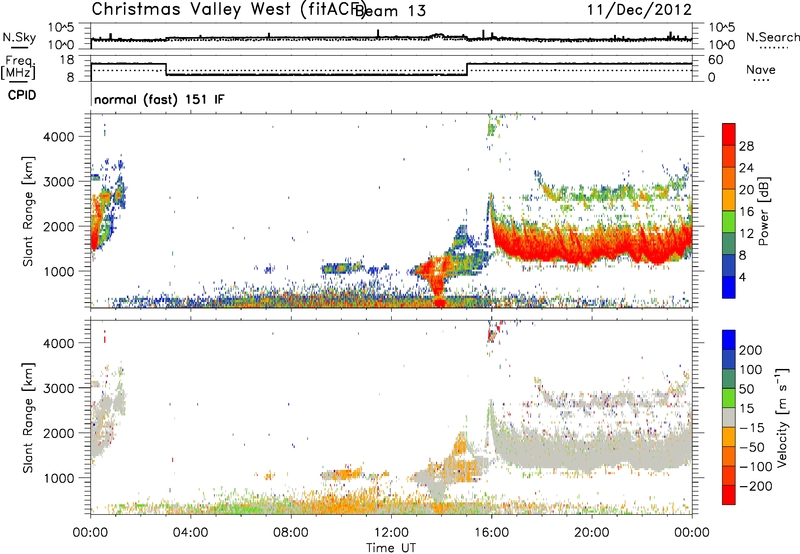Click the "Velocity [m s⁻¹]" colorbar title

tap(782, 417)
